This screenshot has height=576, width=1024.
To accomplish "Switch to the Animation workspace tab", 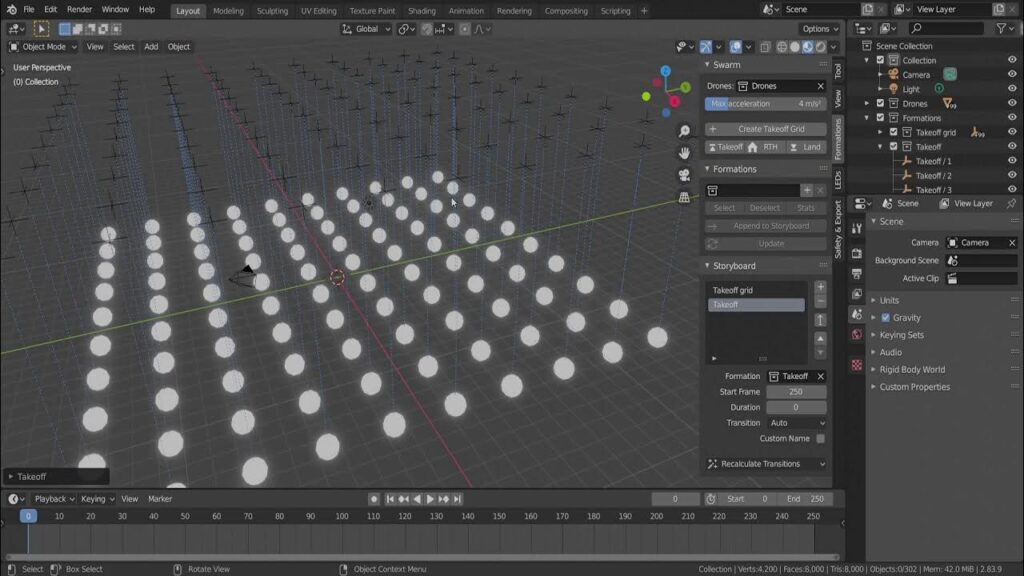I will (466, 10).
